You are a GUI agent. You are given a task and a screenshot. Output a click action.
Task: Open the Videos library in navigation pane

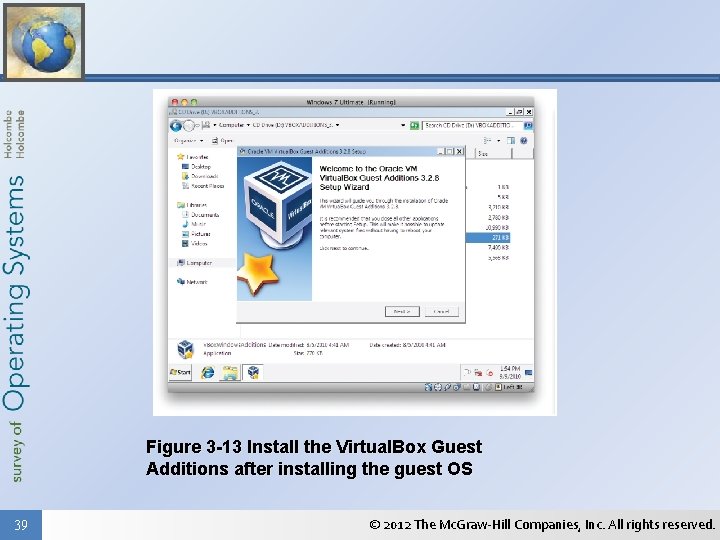[195, 243]
